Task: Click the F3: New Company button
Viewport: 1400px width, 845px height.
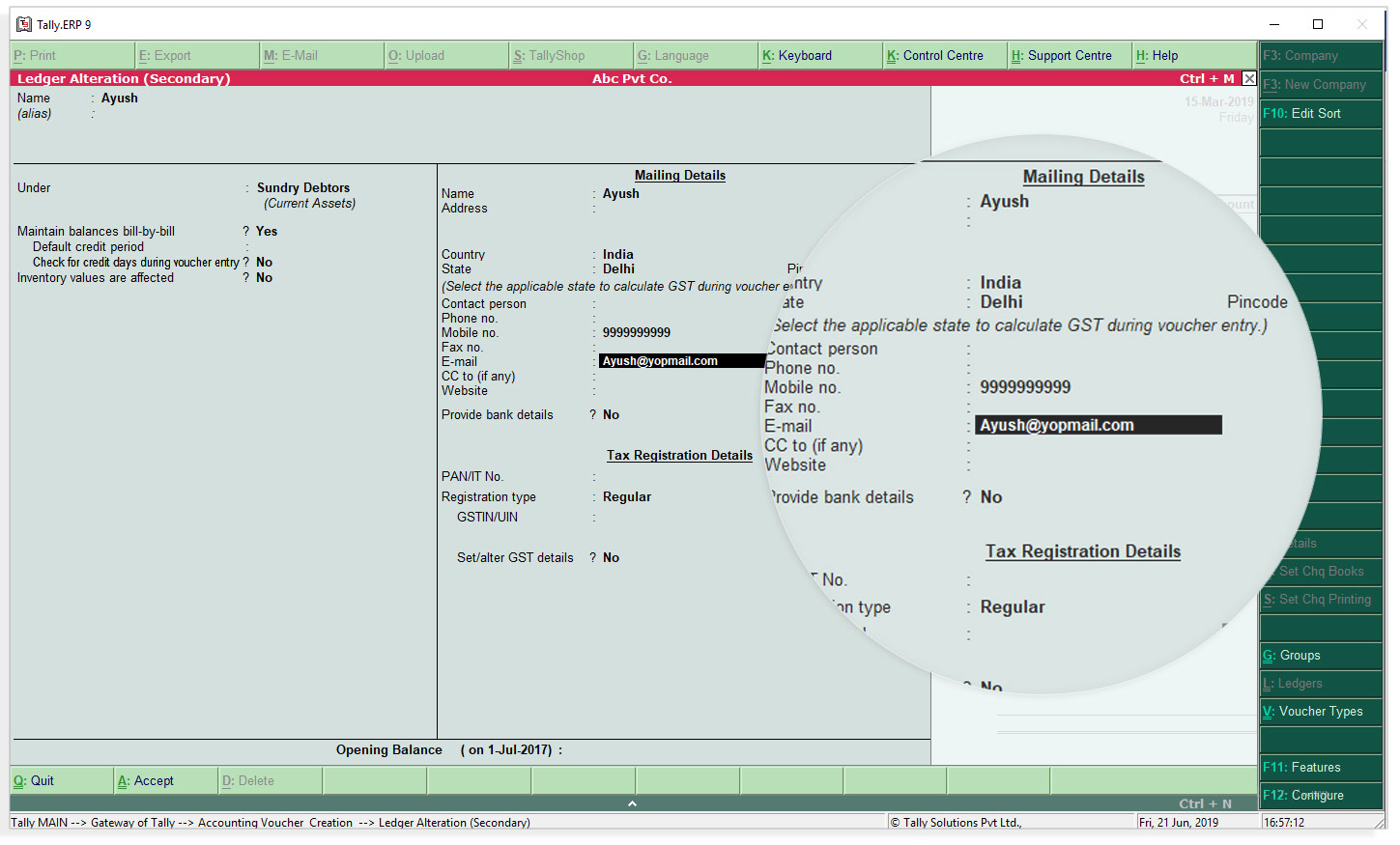Action: coord(1321,85)
